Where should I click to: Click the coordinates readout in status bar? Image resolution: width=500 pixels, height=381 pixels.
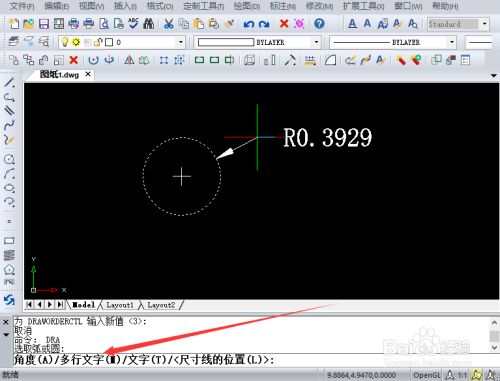tap(361, 375)
